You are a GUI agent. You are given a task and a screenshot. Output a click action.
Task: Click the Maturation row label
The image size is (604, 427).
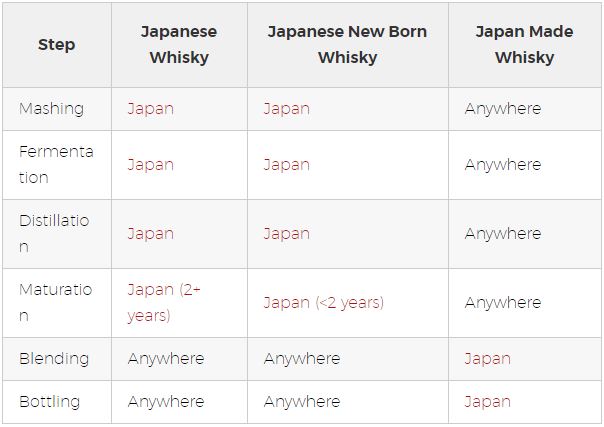coord(55,303)
